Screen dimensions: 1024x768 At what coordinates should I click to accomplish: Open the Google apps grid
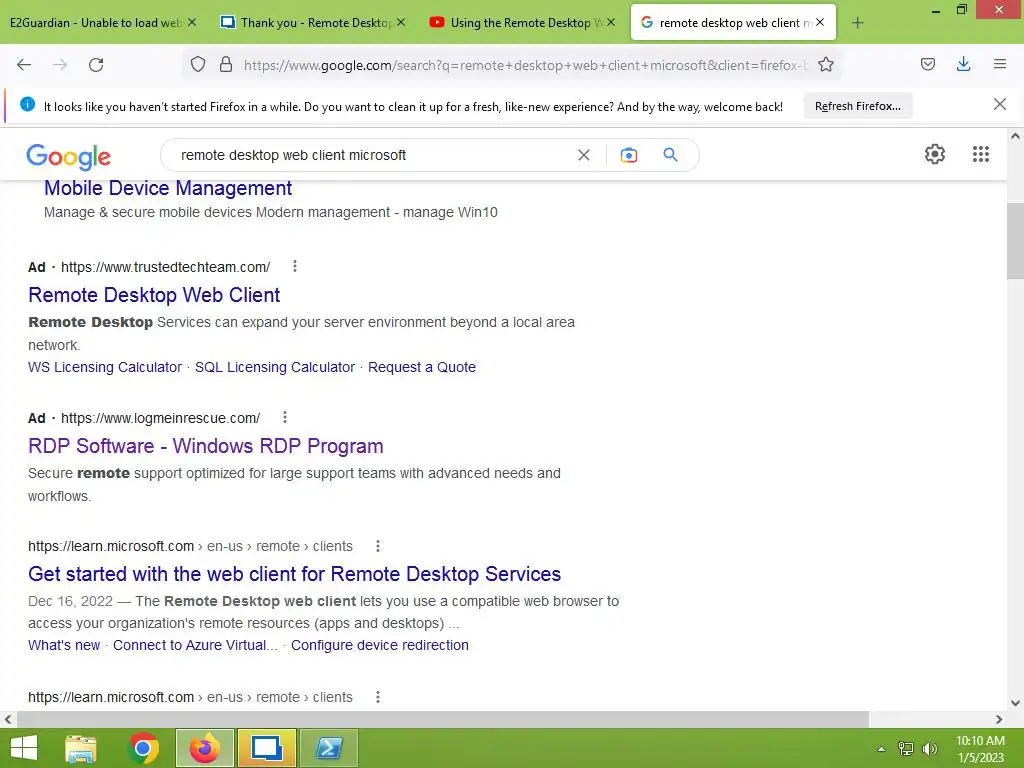(980, 154)
